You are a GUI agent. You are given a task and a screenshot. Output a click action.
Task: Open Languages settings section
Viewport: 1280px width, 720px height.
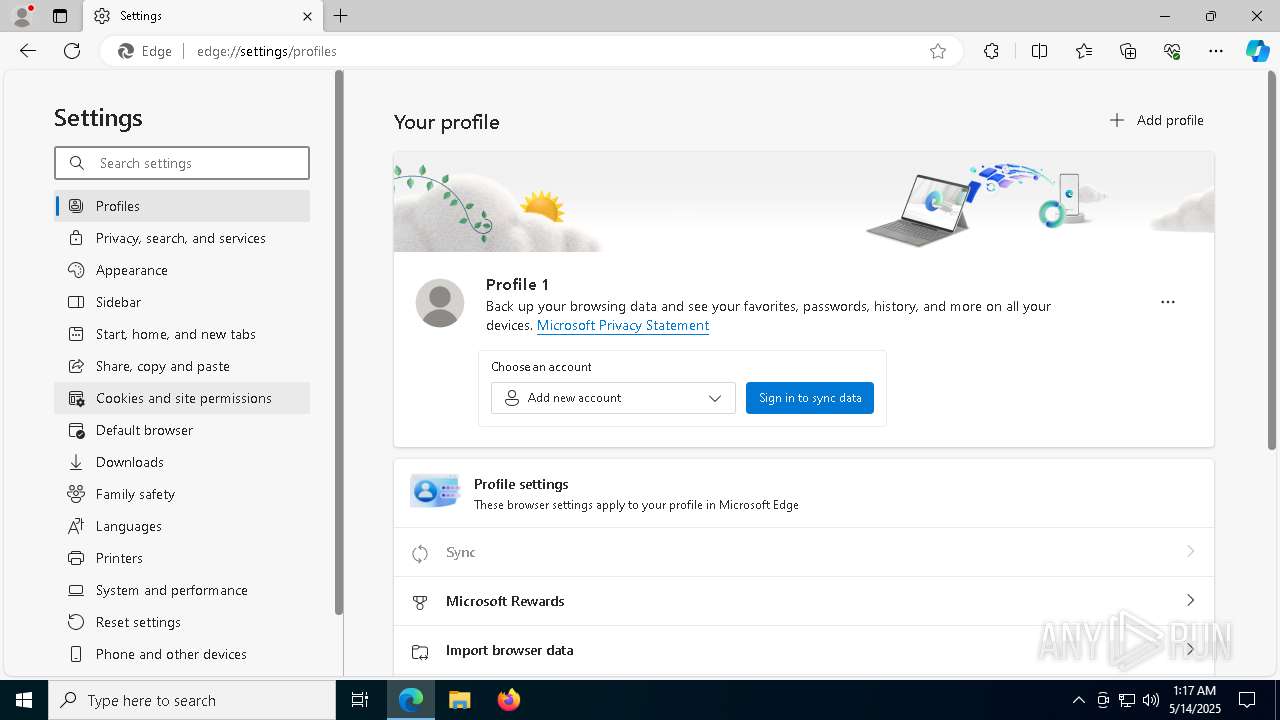tap(182, 526)
